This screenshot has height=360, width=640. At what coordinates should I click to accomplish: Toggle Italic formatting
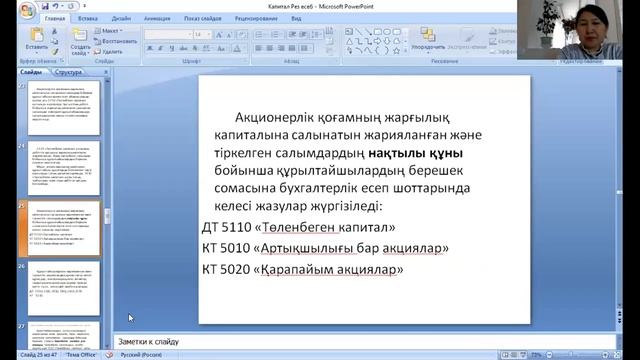(160, 49)
